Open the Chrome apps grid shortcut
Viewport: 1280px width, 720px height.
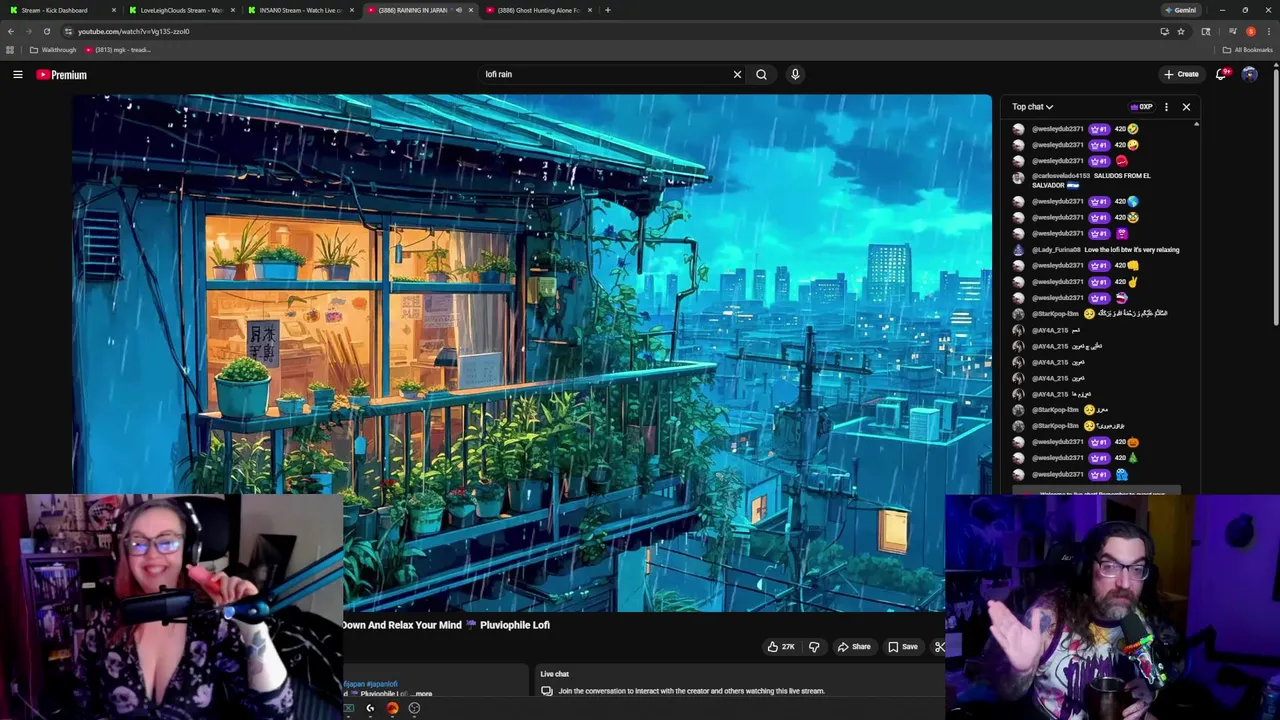click(10, 49)
